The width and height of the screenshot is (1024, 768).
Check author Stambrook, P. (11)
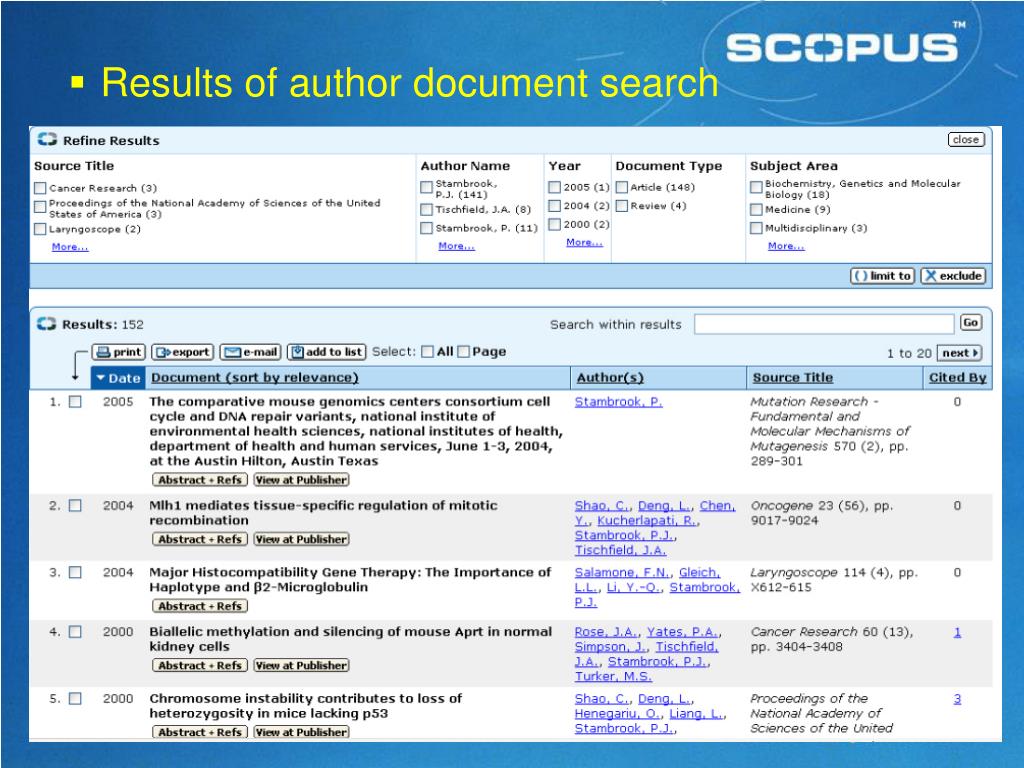426,228
